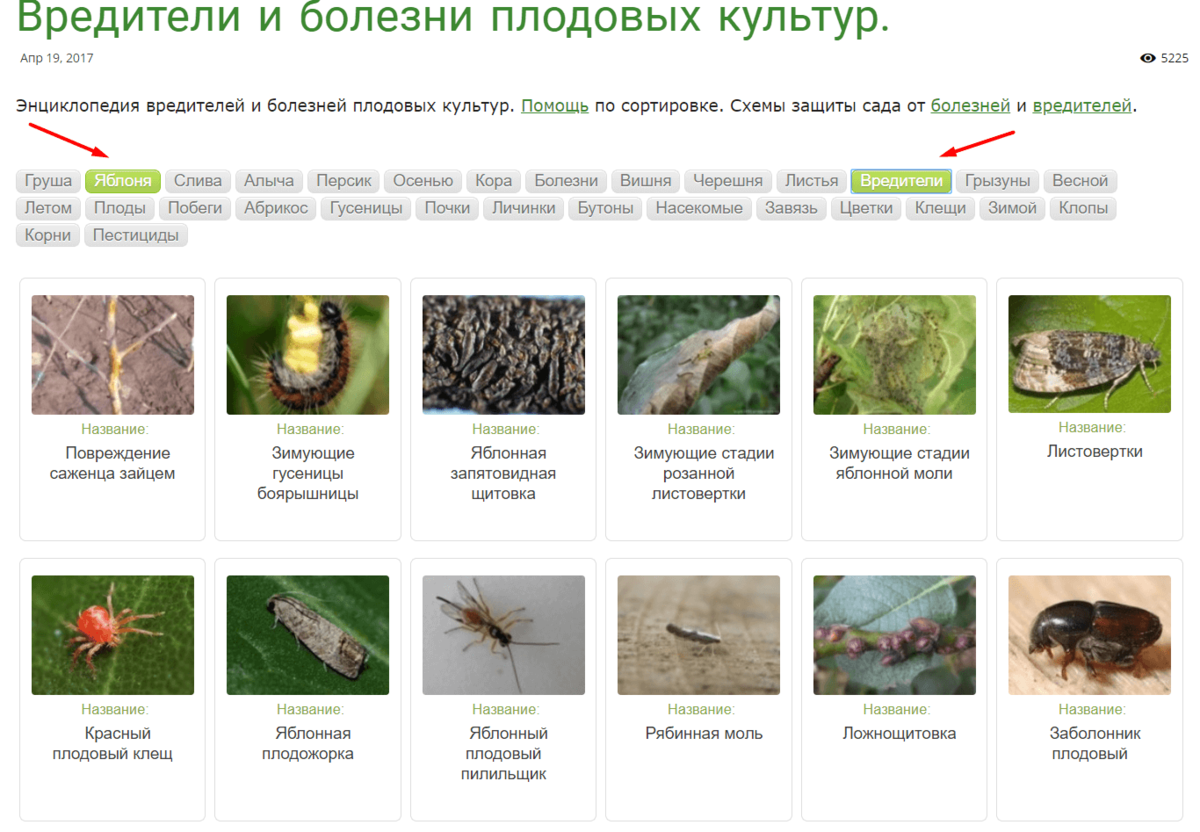Open the Помощь sorting help link
The height and width of the screenshot is (832, 1200).
coord(555,105)
